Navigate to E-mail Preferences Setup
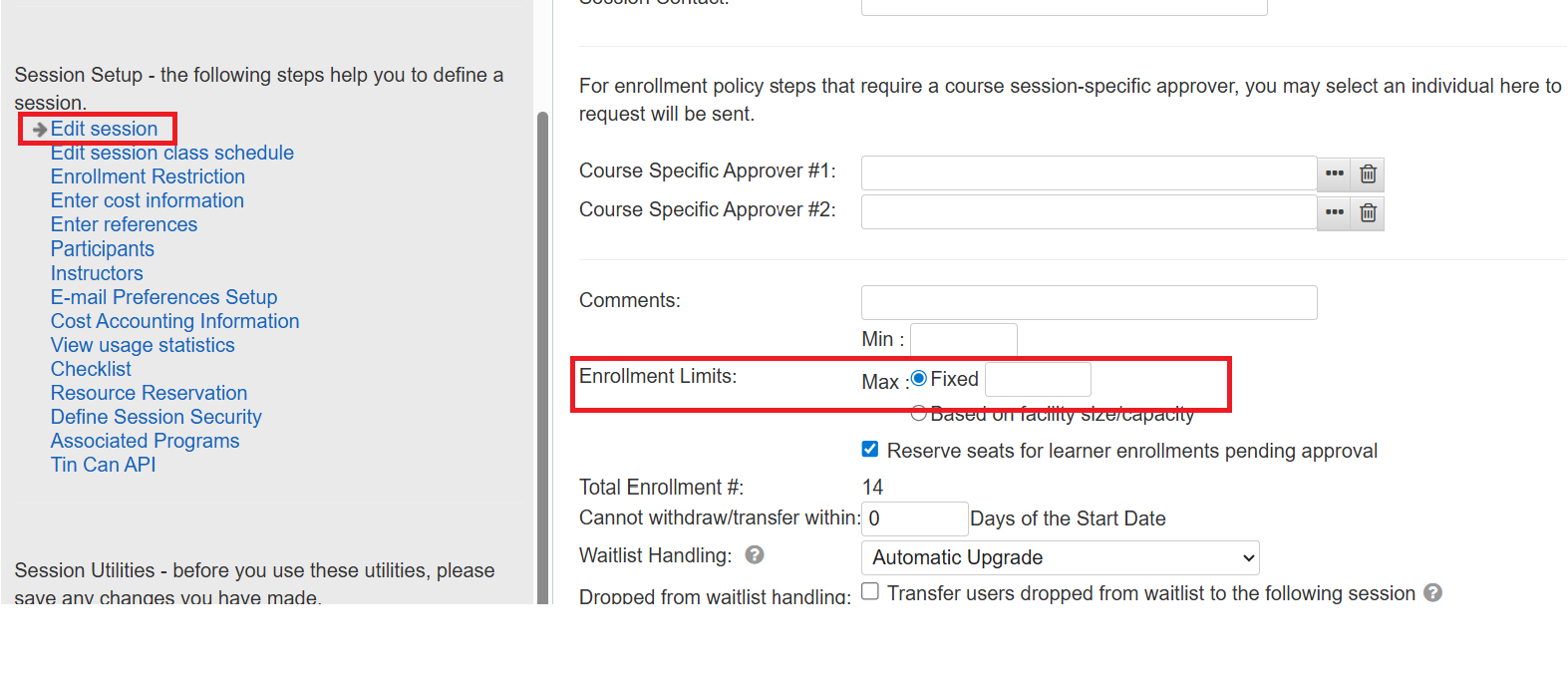This screenshot has width=1568, height=687. (163, 297)
